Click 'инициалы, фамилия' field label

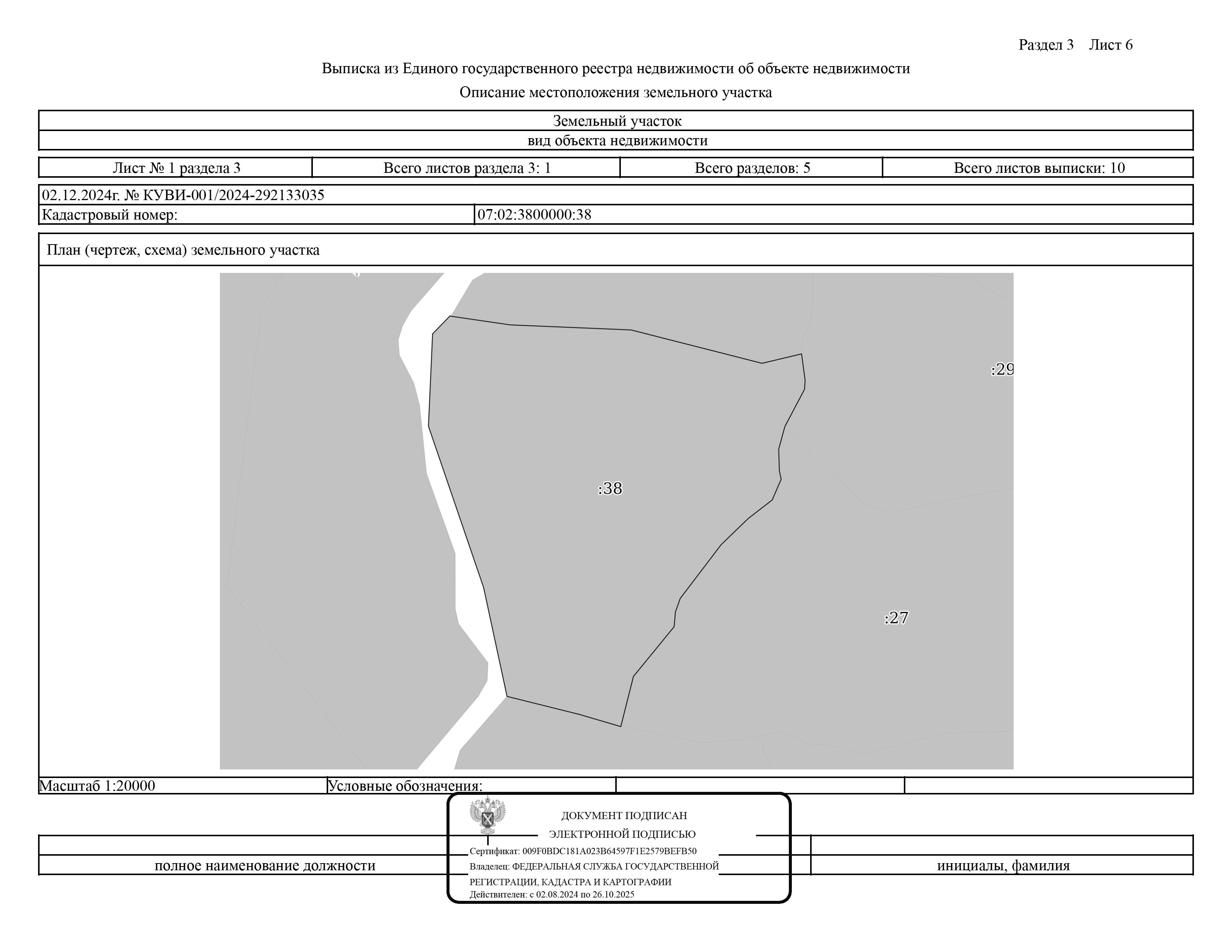(x=1003, y=866)
